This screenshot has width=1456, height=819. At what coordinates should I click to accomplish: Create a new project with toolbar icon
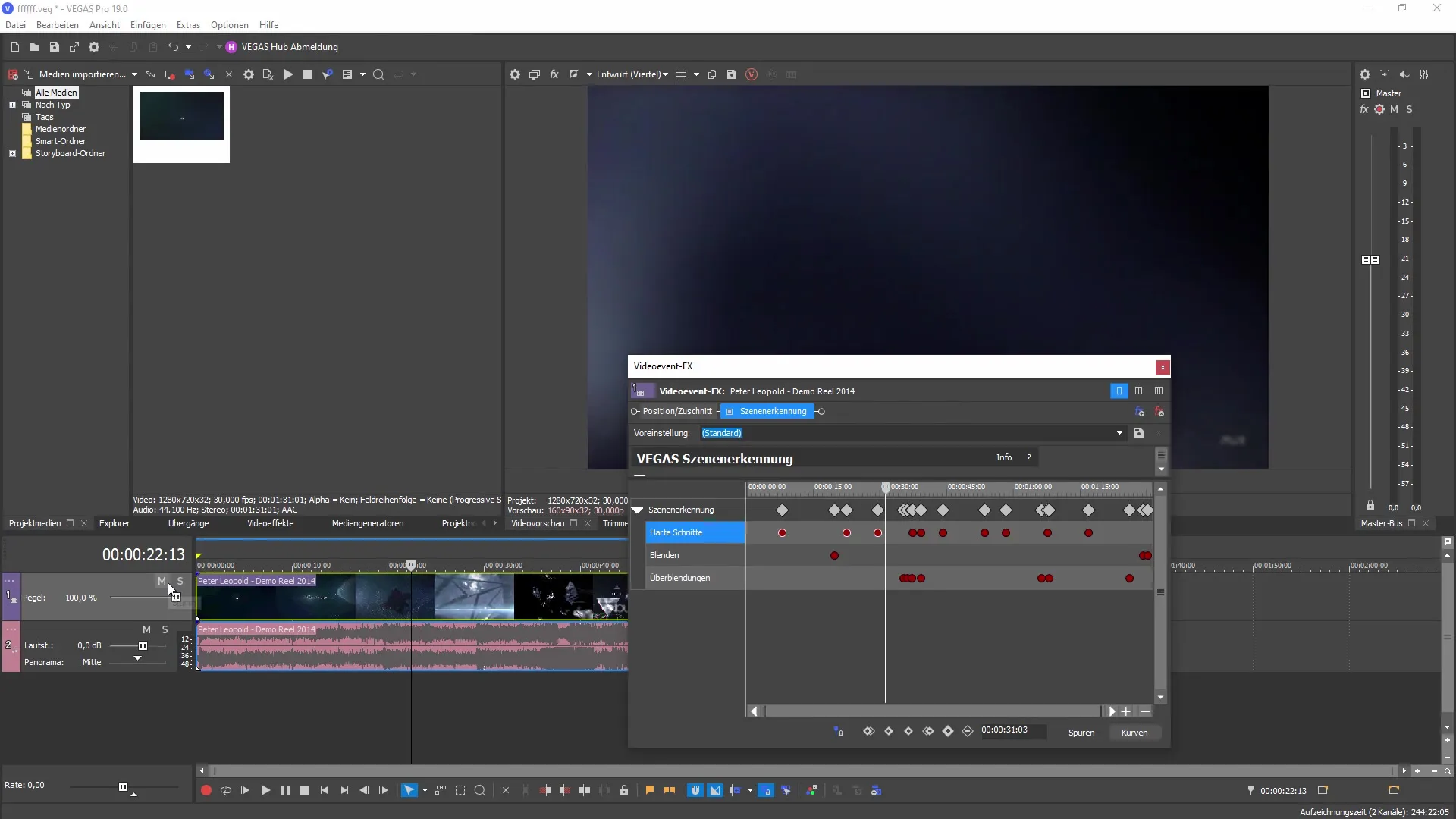coord(15,47)
